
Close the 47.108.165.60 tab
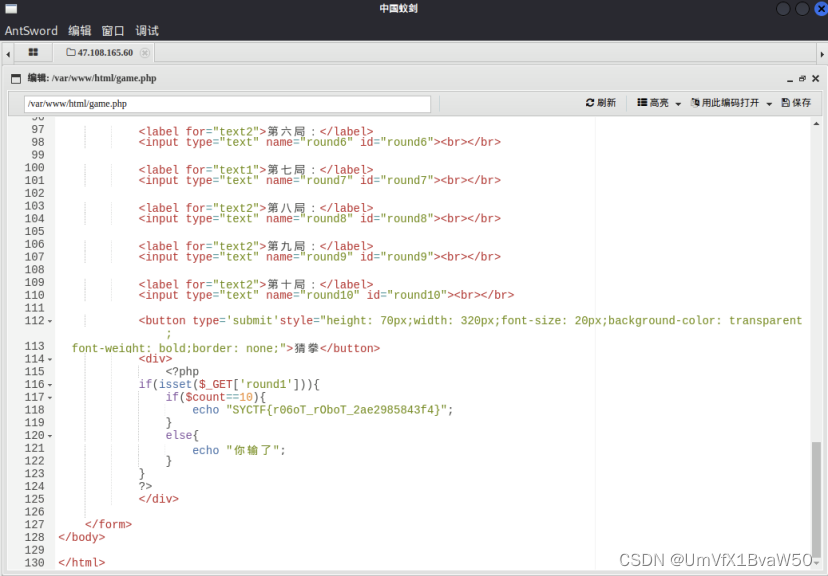click(x=145, y=53)
